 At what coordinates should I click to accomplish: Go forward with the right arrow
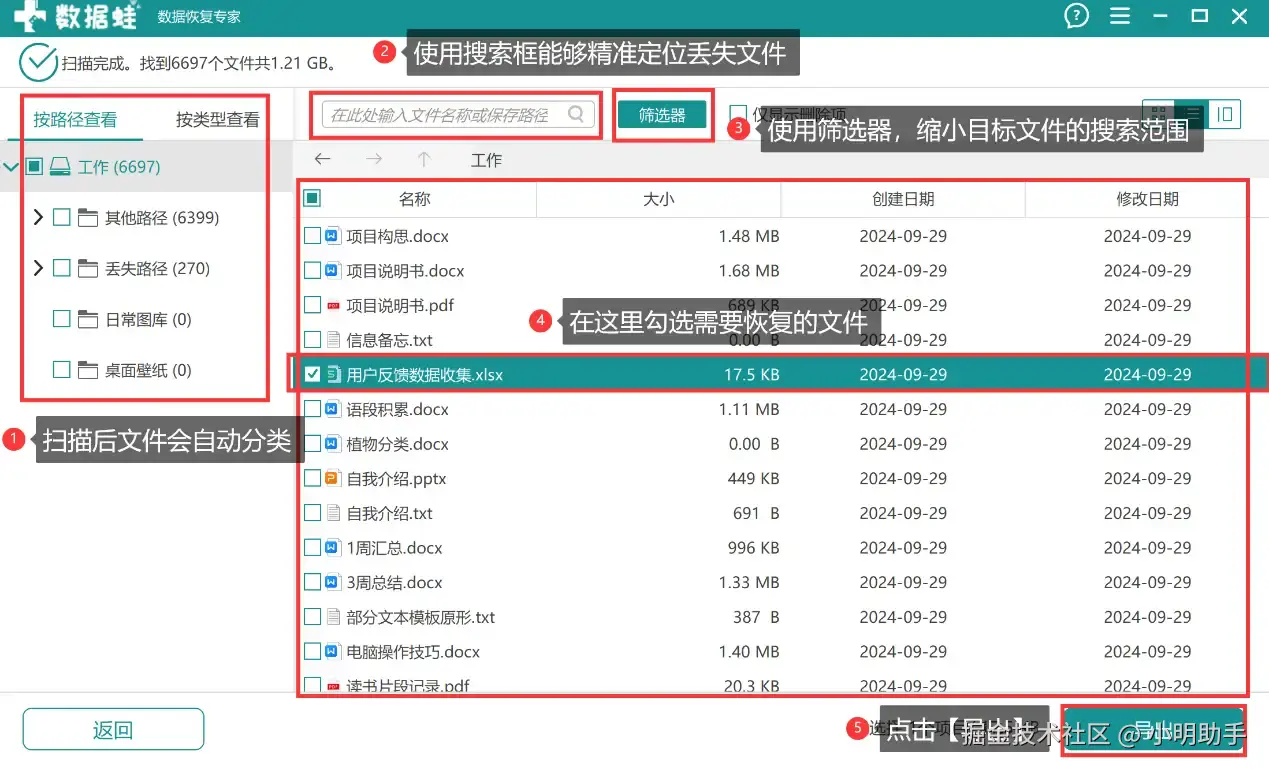coord(374,160)
